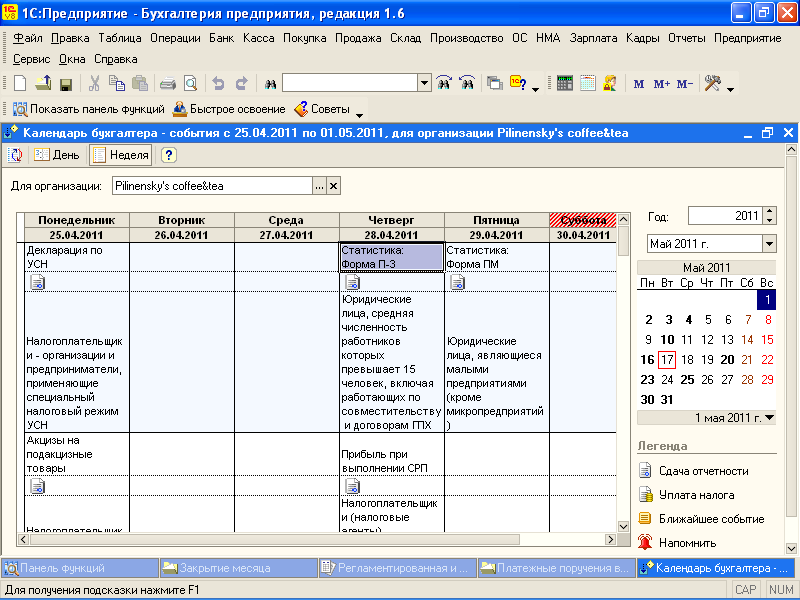Click Показать панель функций button

pos(89,109)
